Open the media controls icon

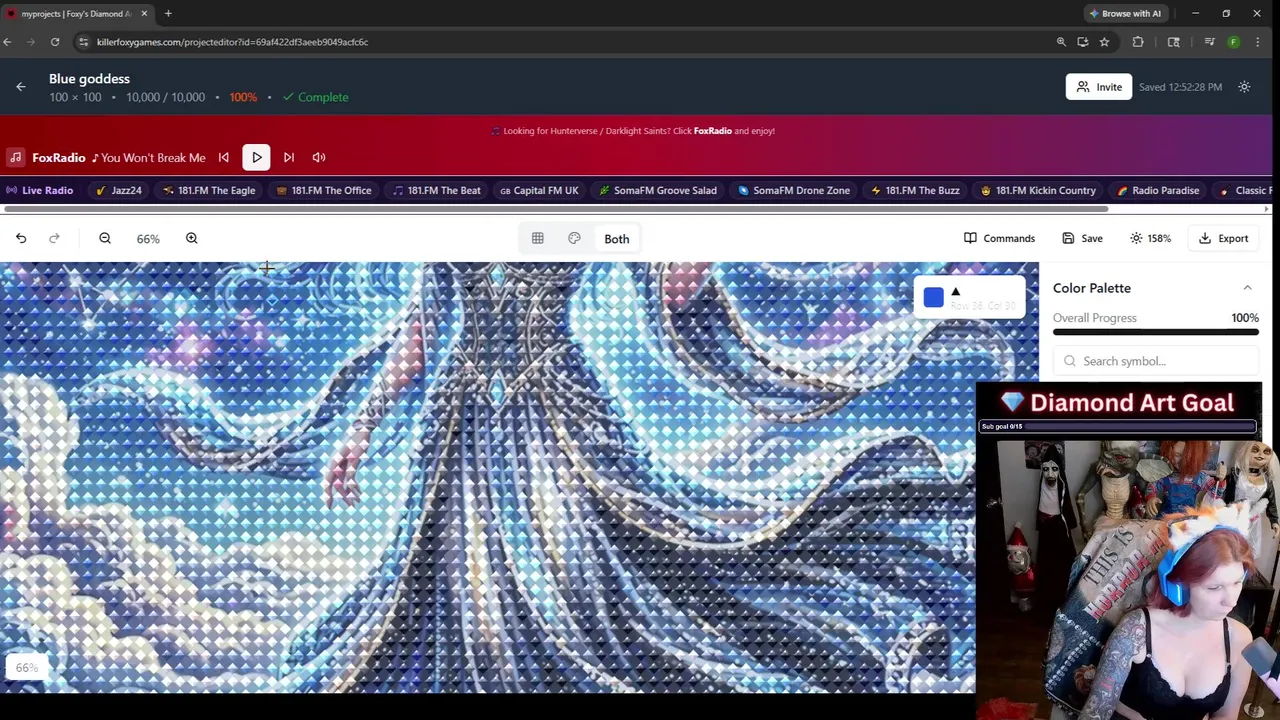(1210, 42)
